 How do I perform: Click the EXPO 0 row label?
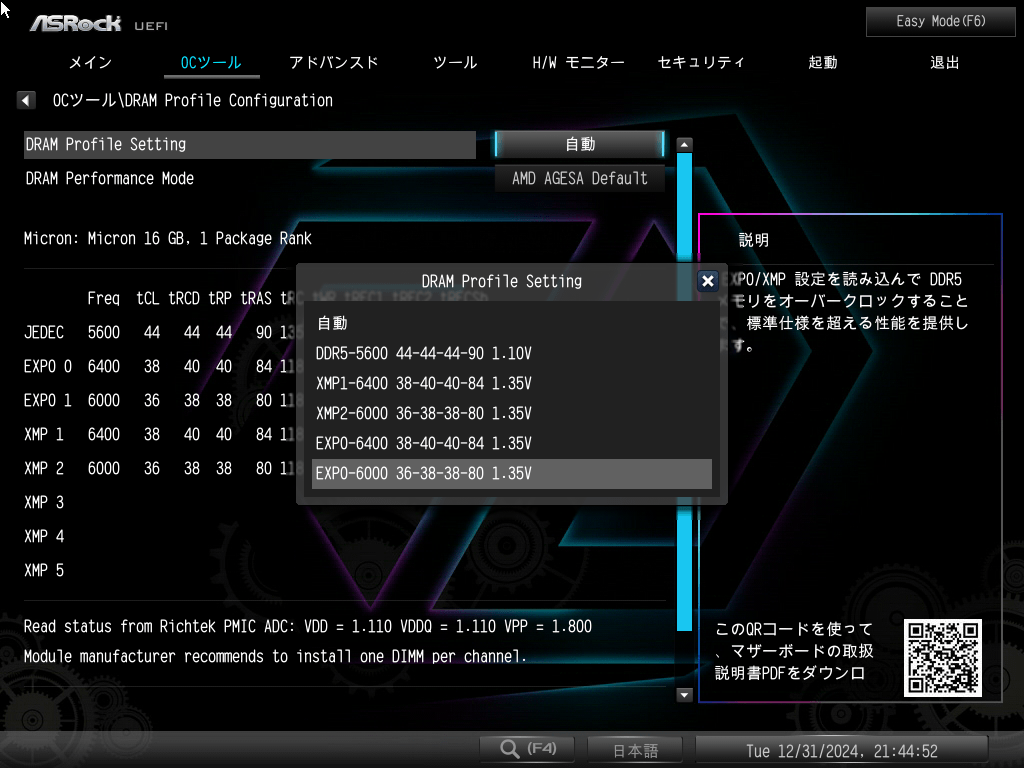coord(48,366)
